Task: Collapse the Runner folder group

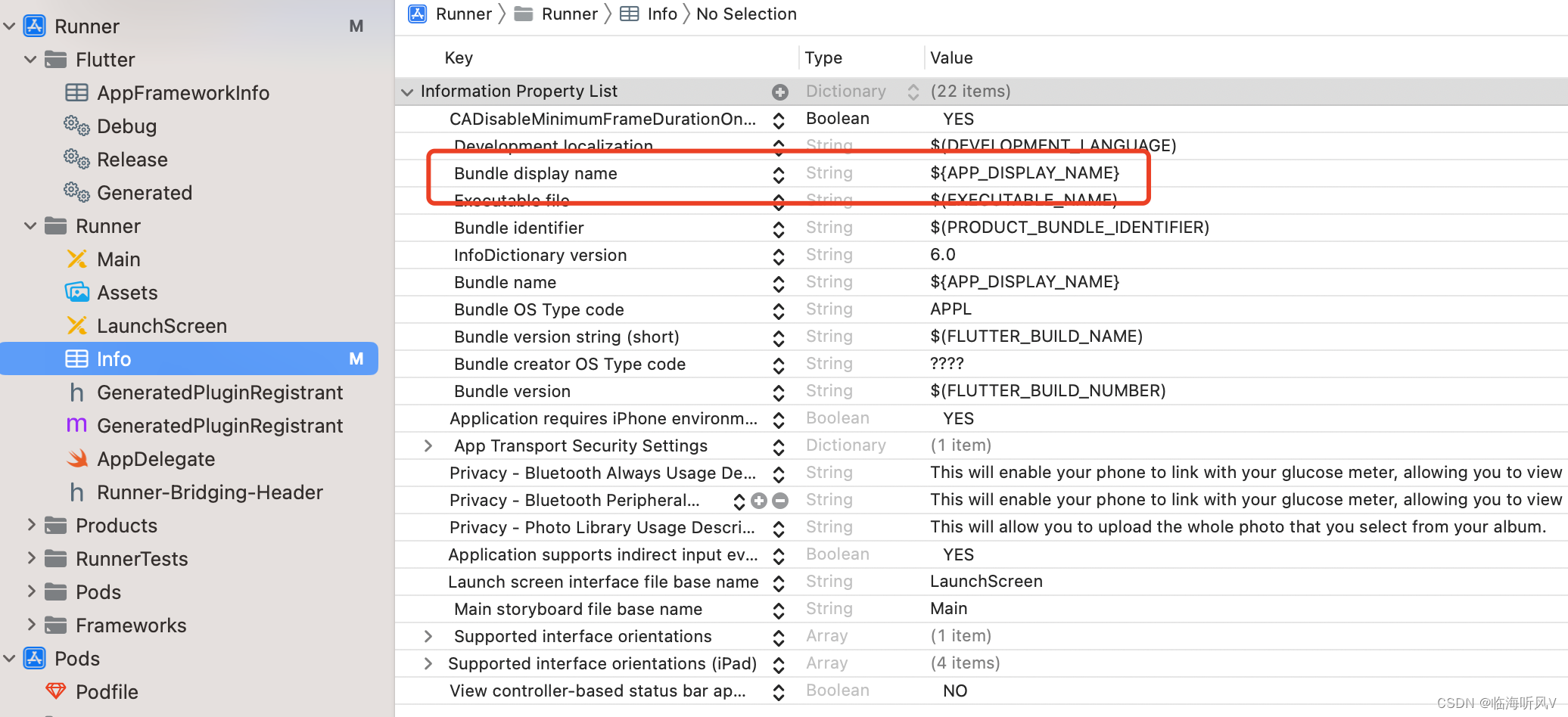Action: pyautogui.click(x=31, y=226)
